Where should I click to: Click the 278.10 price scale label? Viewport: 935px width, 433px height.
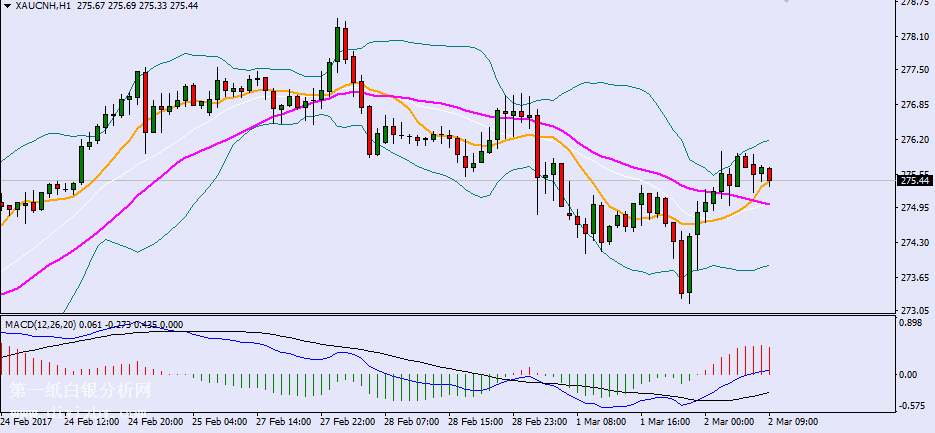tap(915, 37)
